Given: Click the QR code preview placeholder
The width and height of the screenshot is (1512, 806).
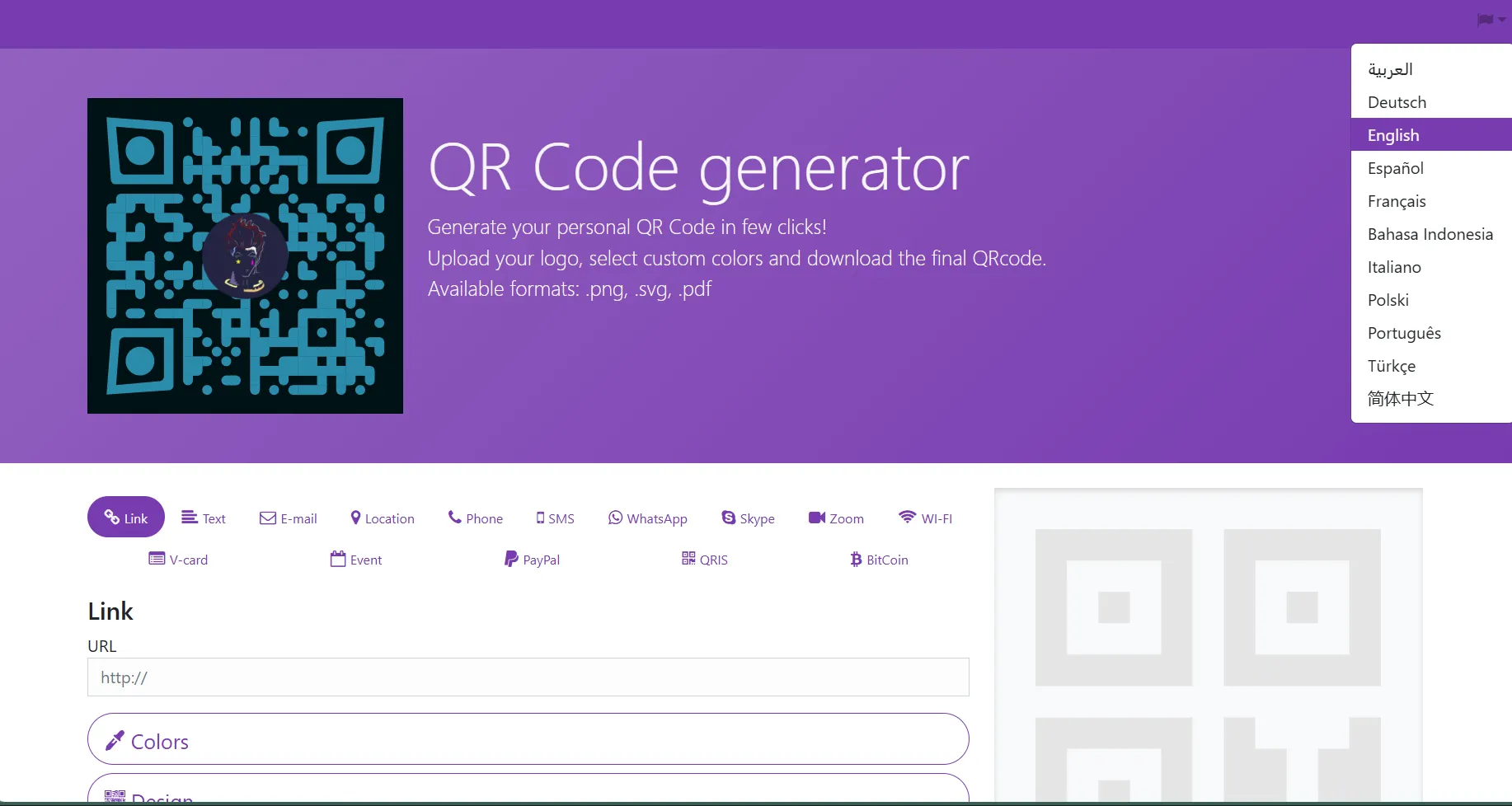Looking at the screenshot, I should coord(1208,645).
